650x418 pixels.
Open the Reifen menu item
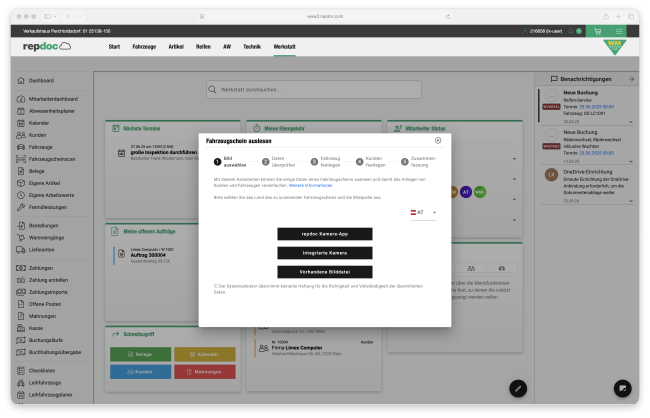pos(202,47)
